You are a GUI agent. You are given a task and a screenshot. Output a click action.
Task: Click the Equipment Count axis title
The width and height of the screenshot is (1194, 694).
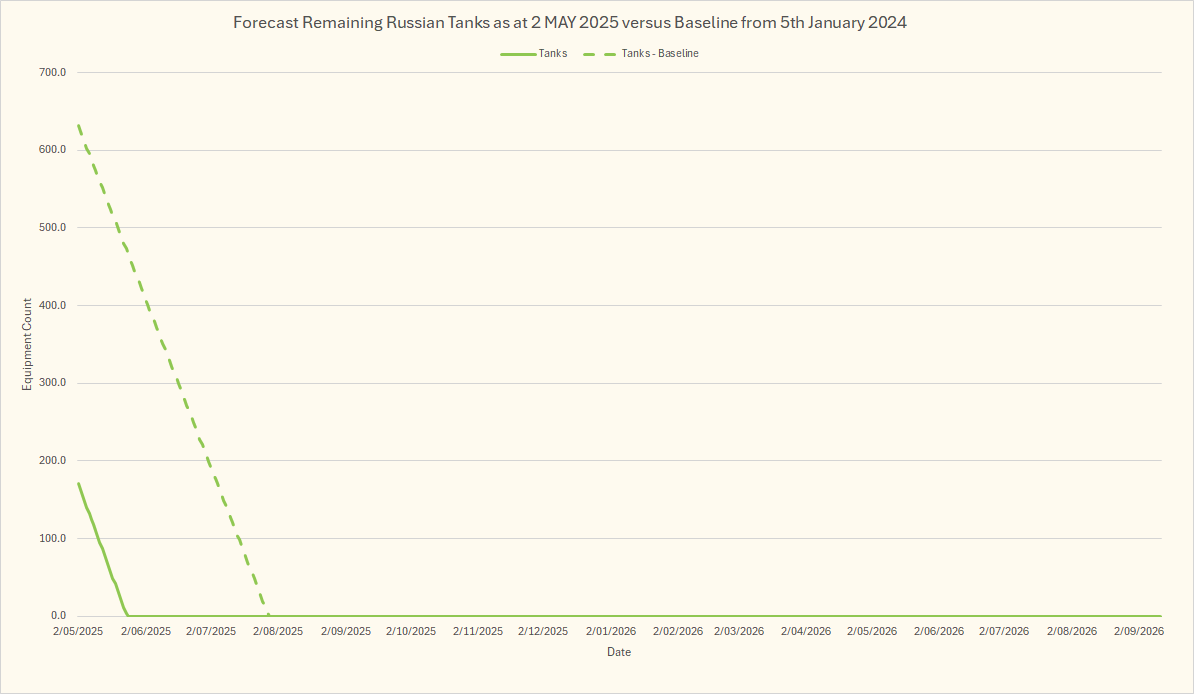coord(28,344)
